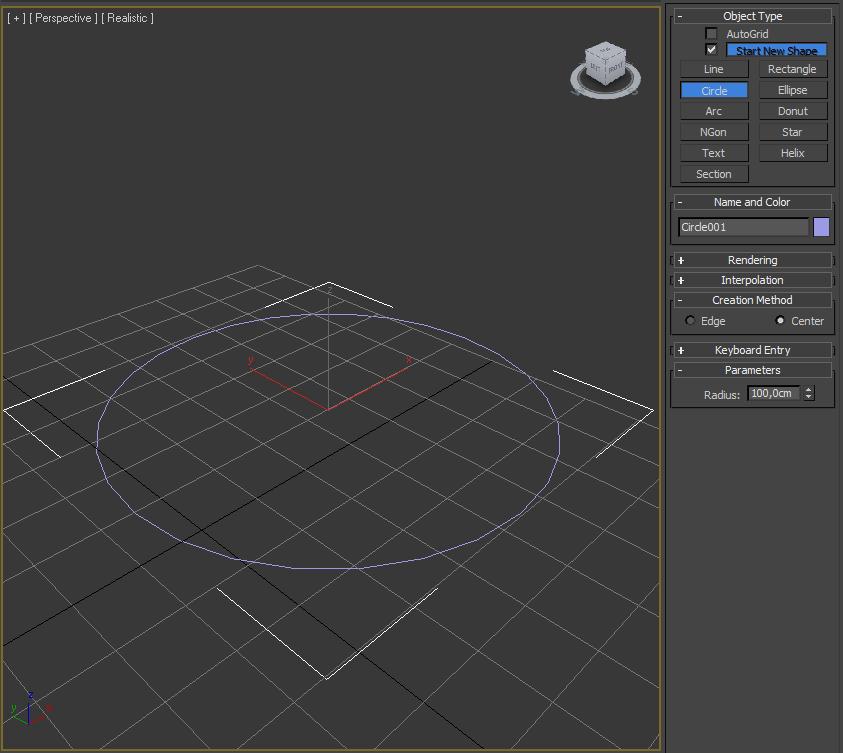Open the object color swatch
This screenshot has height=753, width=843.
point(821,227)
